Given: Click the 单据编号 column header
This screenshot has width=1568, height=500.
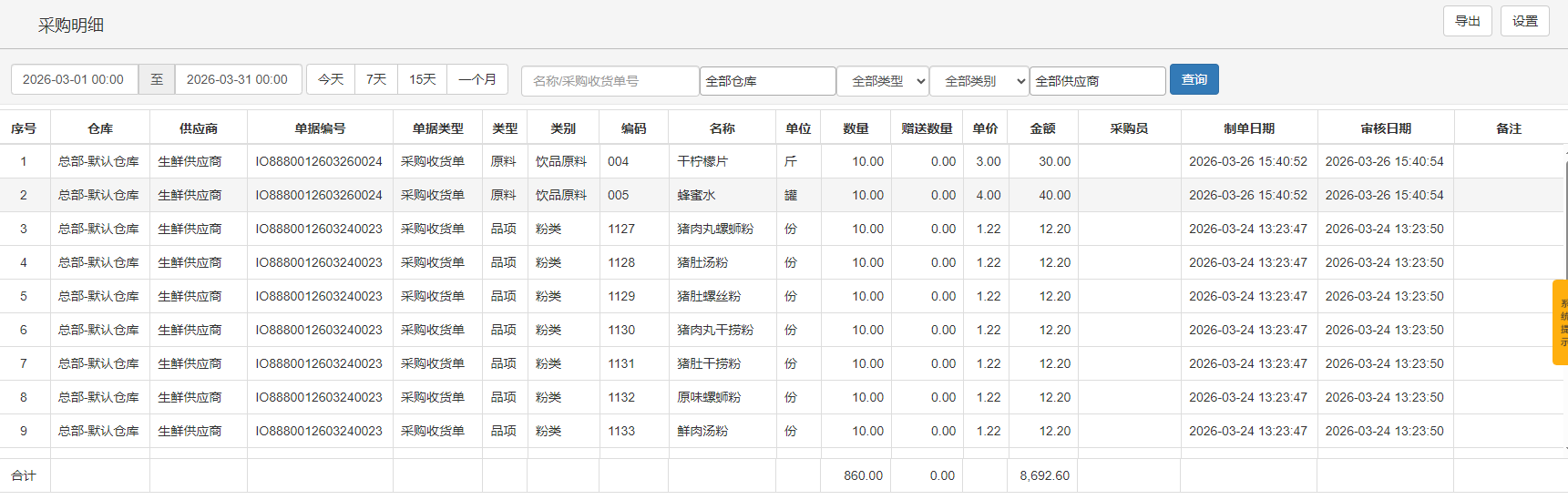Looking at the screenshot, I should 320,128.
